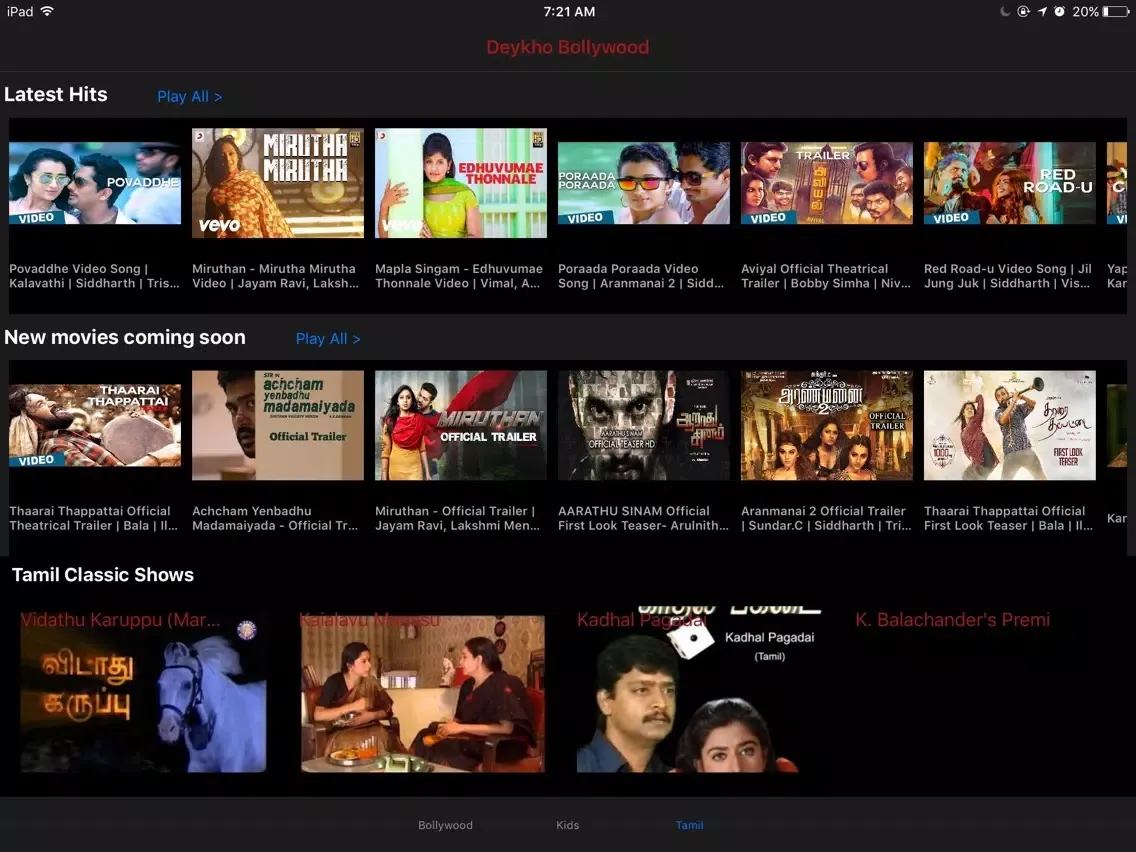This screenshot has width=1136, height=852.
Task: Open Aviyal theatrical trailer thumbnail
Action: 827,183
